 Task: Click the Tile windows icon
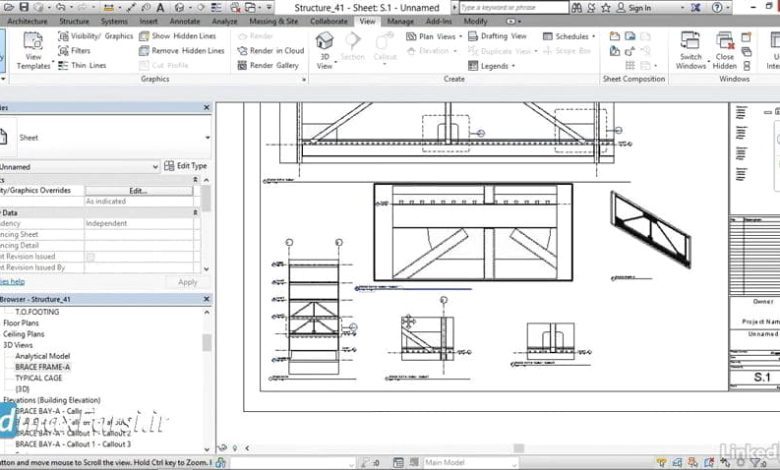click(x=747, y=66)
